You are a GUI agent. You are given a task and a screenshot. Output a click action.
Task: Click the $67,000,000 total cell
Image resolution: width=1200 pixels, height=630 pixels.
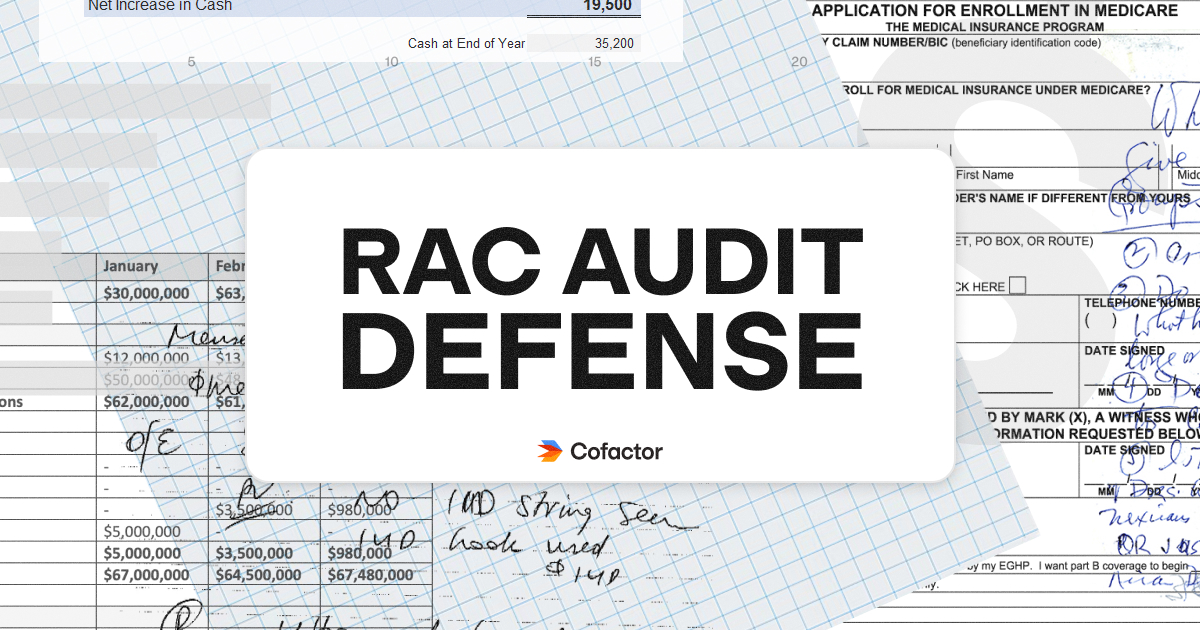[x=147, y=575]
